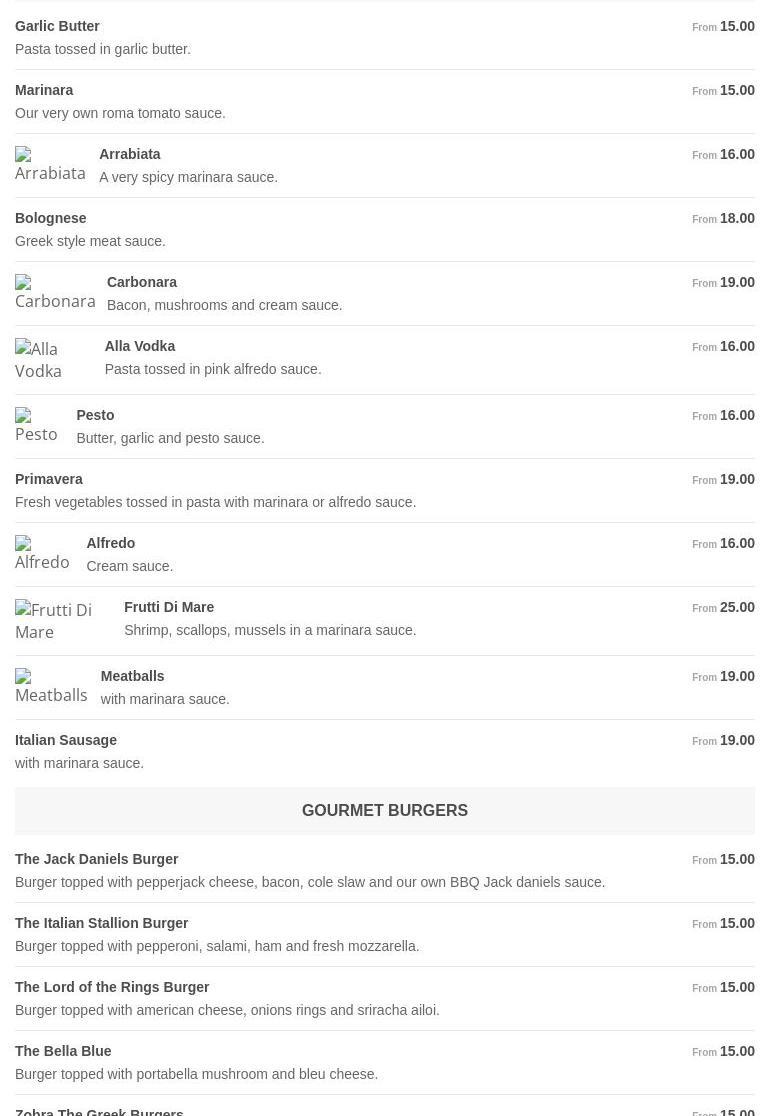770x1116 pixels.
Task: Select the Garlic Butter pasta item
Action: tap(57, 26)
